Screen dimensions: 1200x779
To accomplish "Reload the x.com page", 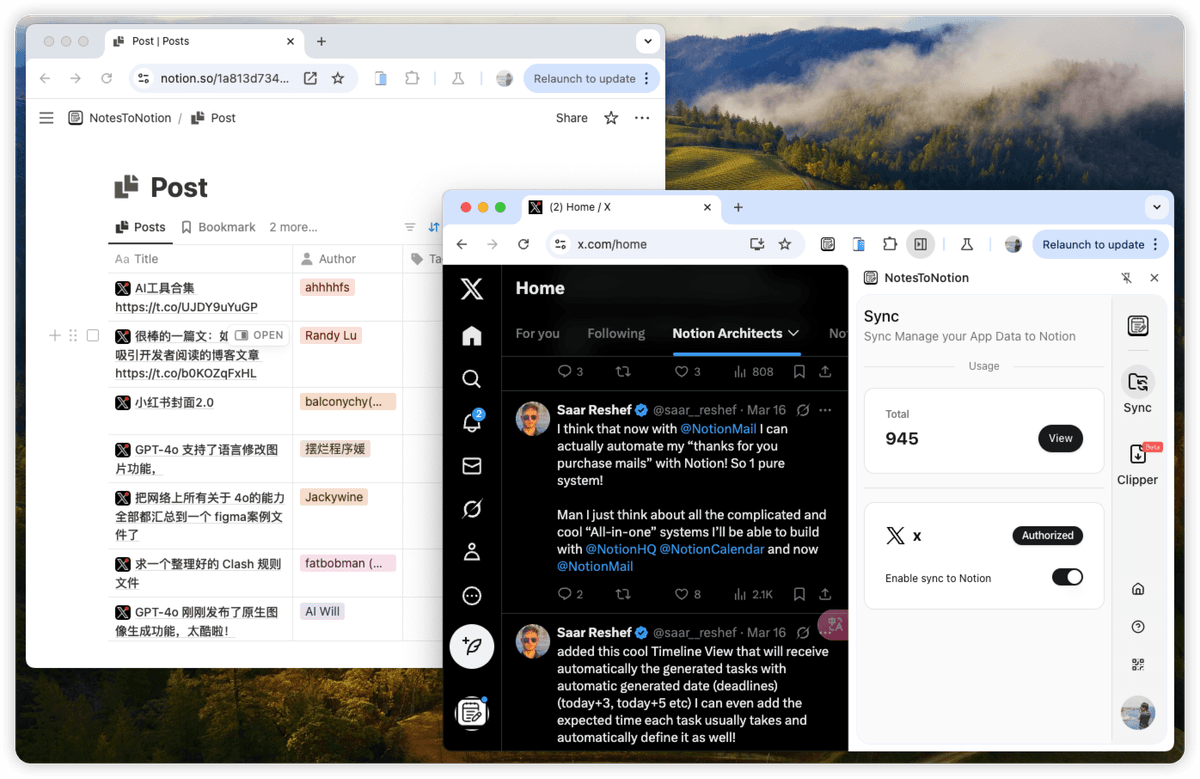I will (523, 244).
